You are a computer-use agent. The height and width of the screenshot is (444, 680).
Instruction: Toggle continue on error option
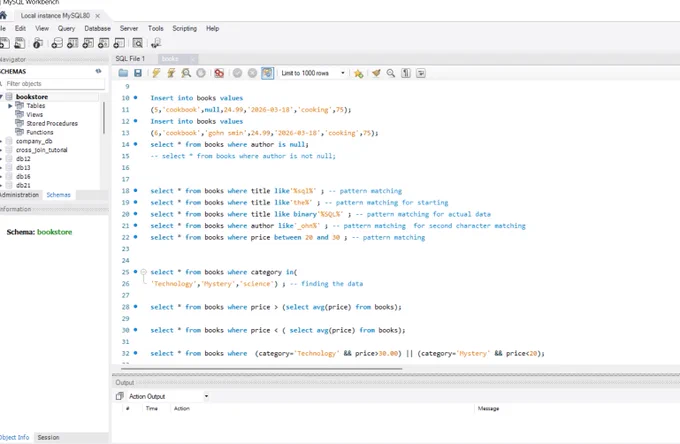click(x=219, y=73)
